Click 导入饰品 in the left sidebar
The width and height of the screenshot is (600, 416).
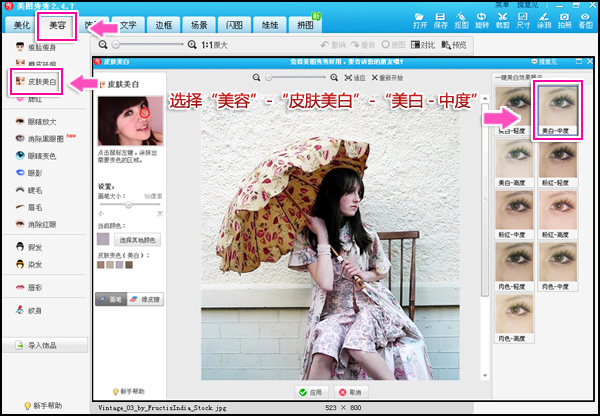[x=44, y=346]
